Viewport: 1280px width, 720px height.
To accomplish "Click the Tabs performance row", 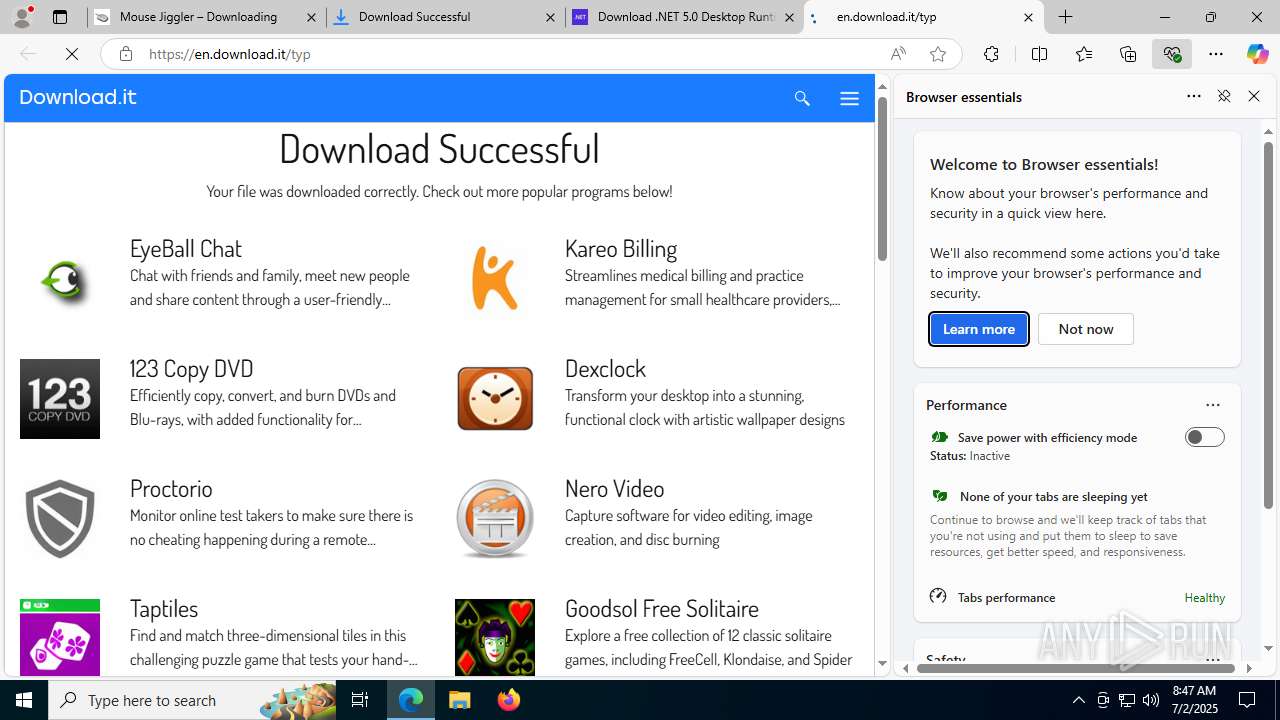I will [1077, 597].
